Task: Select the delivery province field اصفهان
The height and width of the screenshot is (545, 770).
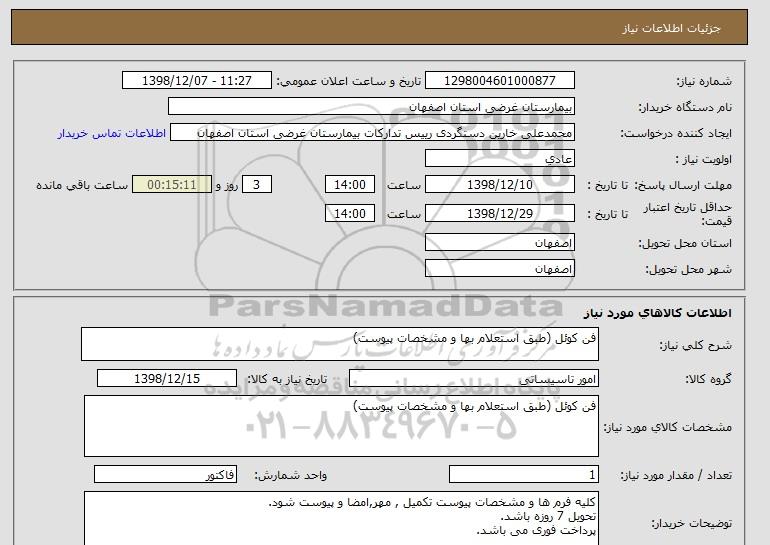Action: [500, 243]
